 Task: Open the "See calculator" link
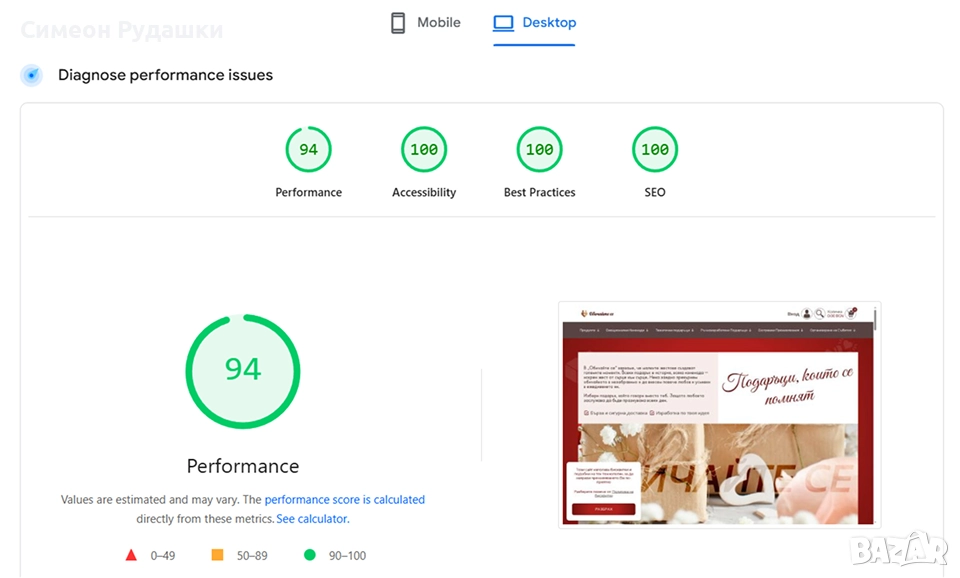[x=312, y=519]
